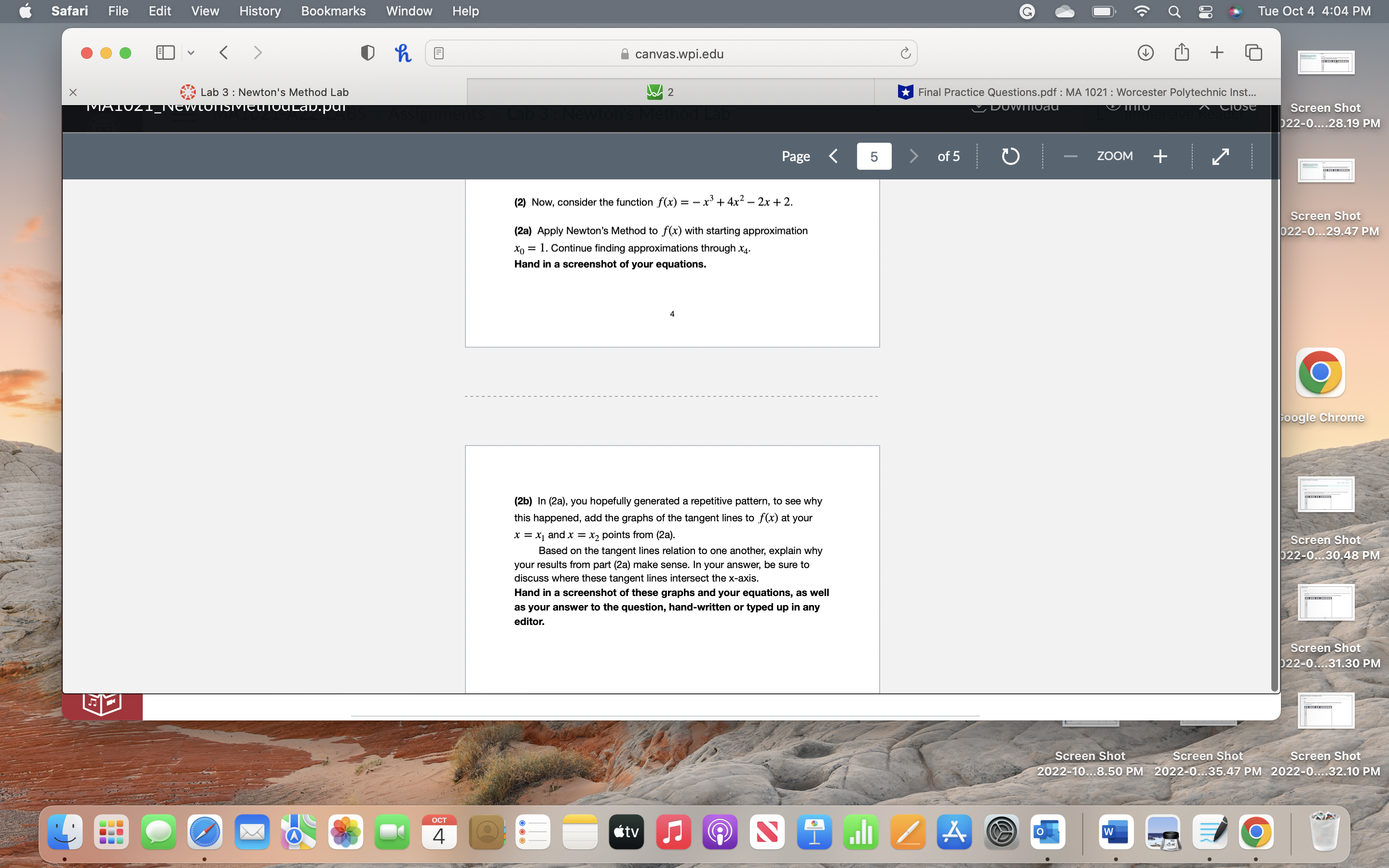Select the page number input field
Viewport: 1389px width, 868px height.
[x=874, y=156]
